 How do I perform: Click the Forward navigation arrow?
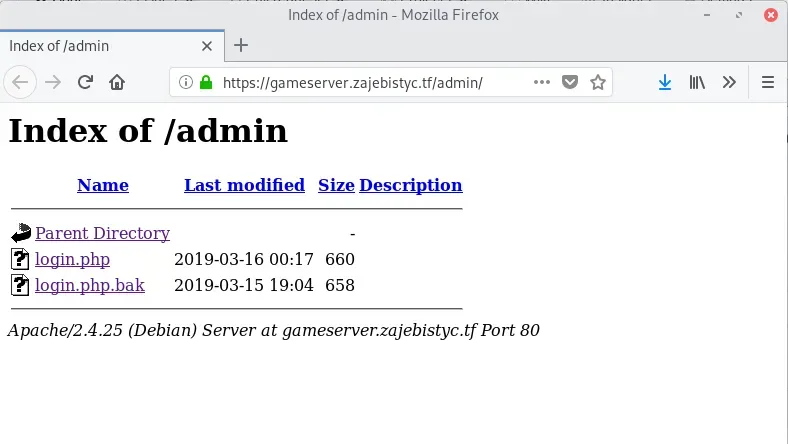click(53, 82)
